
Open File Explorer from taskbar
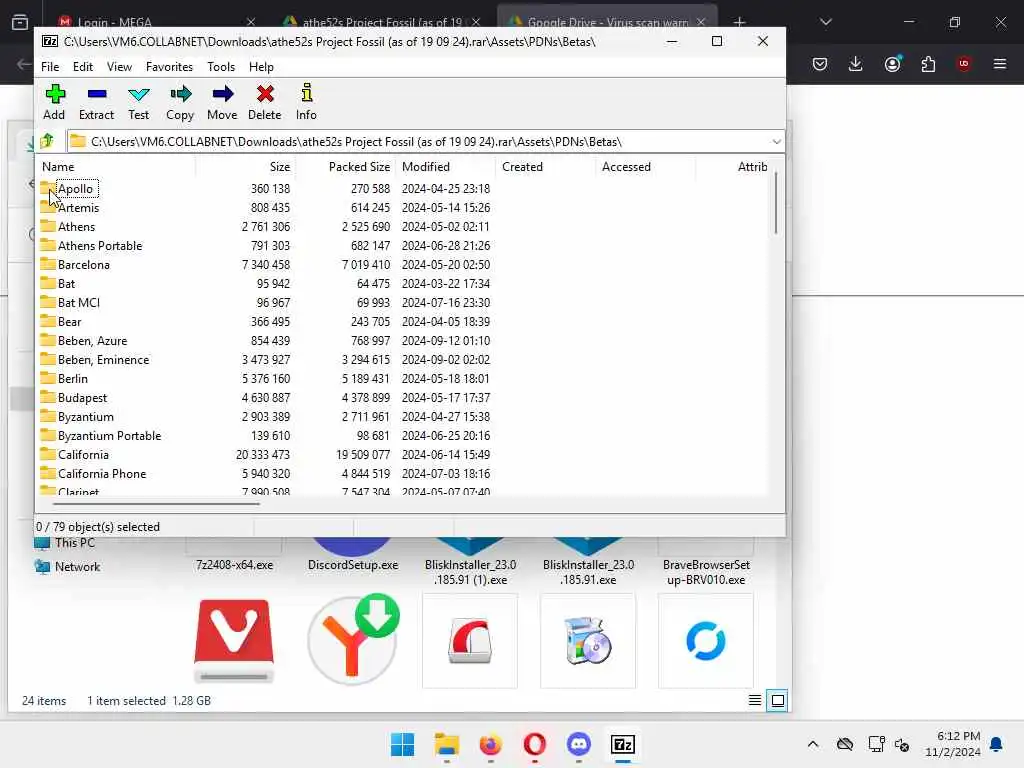pyautogui.click(x=447, y=744)
